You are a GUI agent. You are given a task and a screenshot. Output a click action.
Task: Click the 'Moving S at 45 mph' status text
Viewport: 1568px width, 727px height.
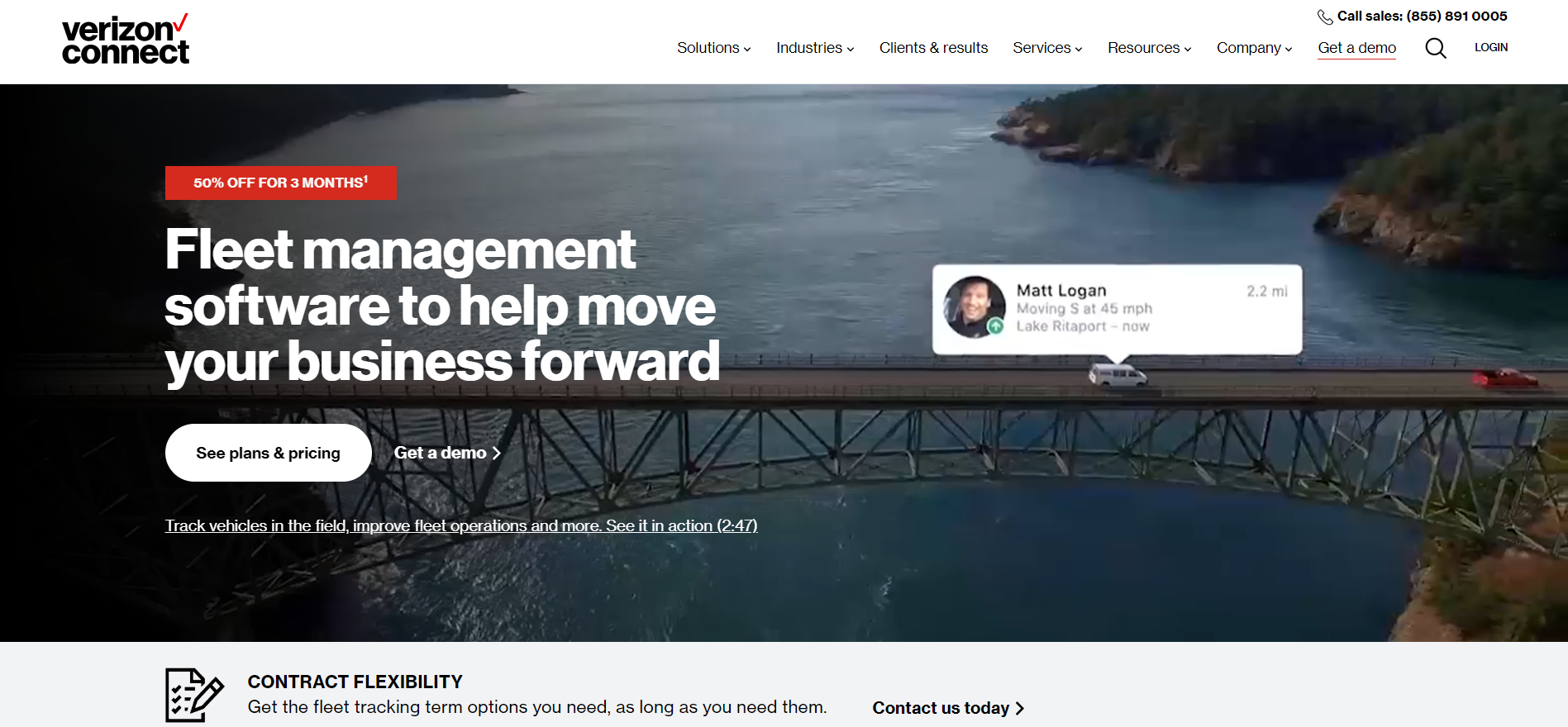point(1084,308)
